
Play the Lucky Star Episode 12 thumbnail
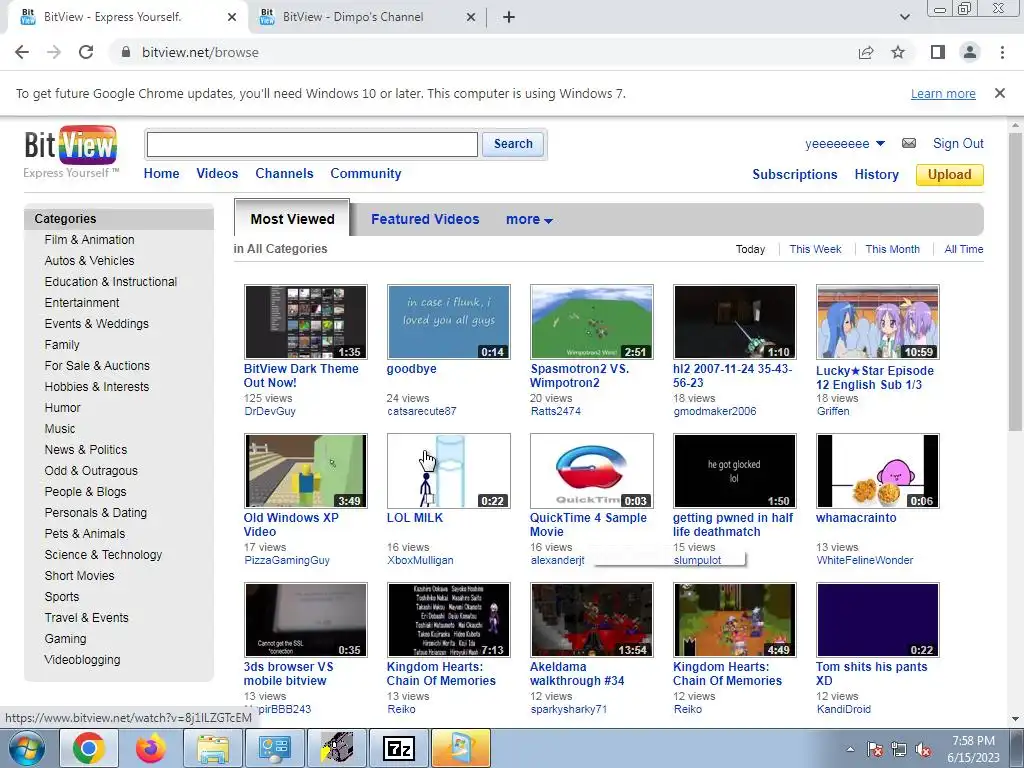[x=878, y=322]
